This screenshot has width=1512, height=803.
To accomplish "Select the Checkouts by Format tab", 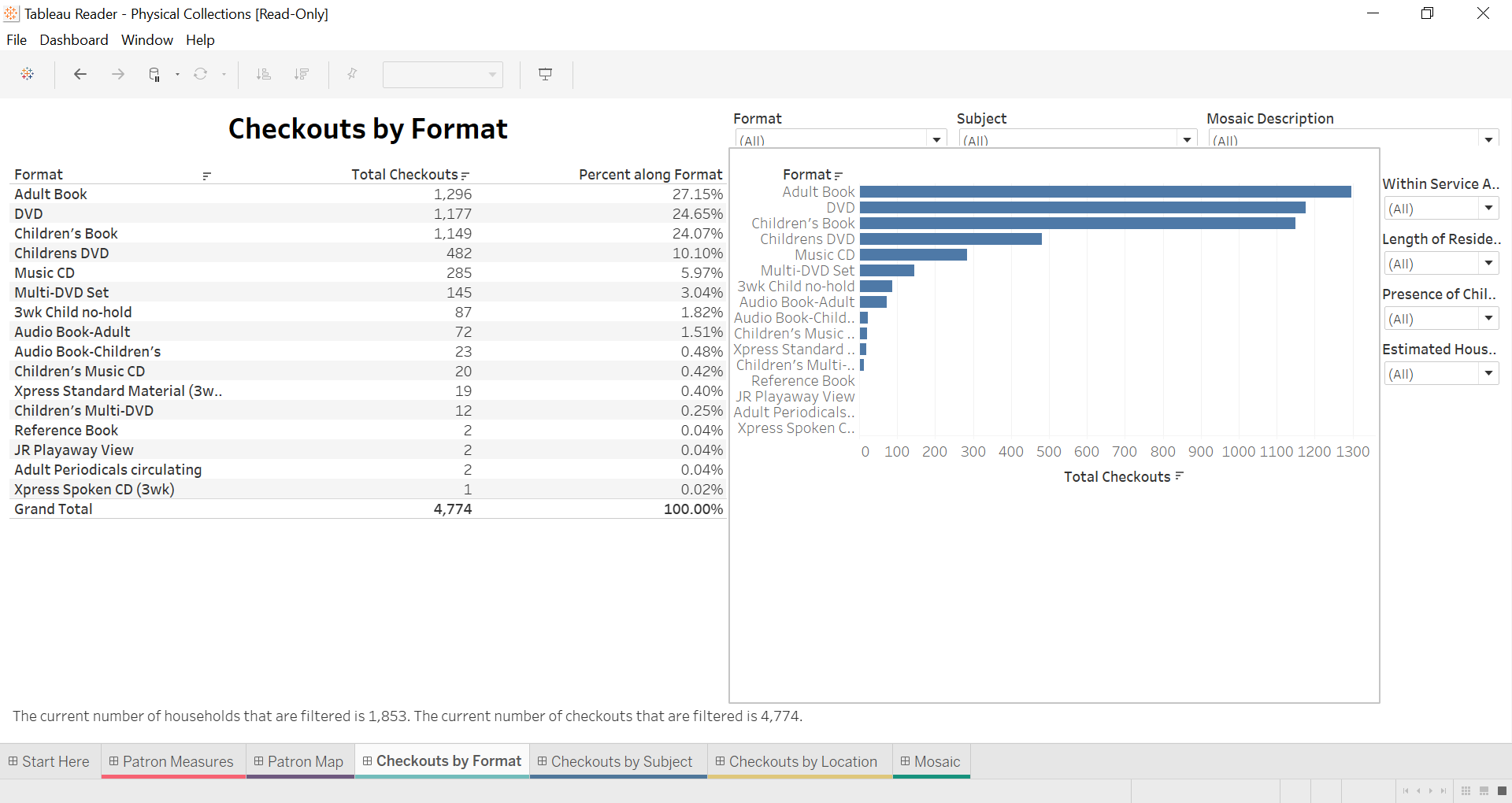I will [x=442, y=761].
